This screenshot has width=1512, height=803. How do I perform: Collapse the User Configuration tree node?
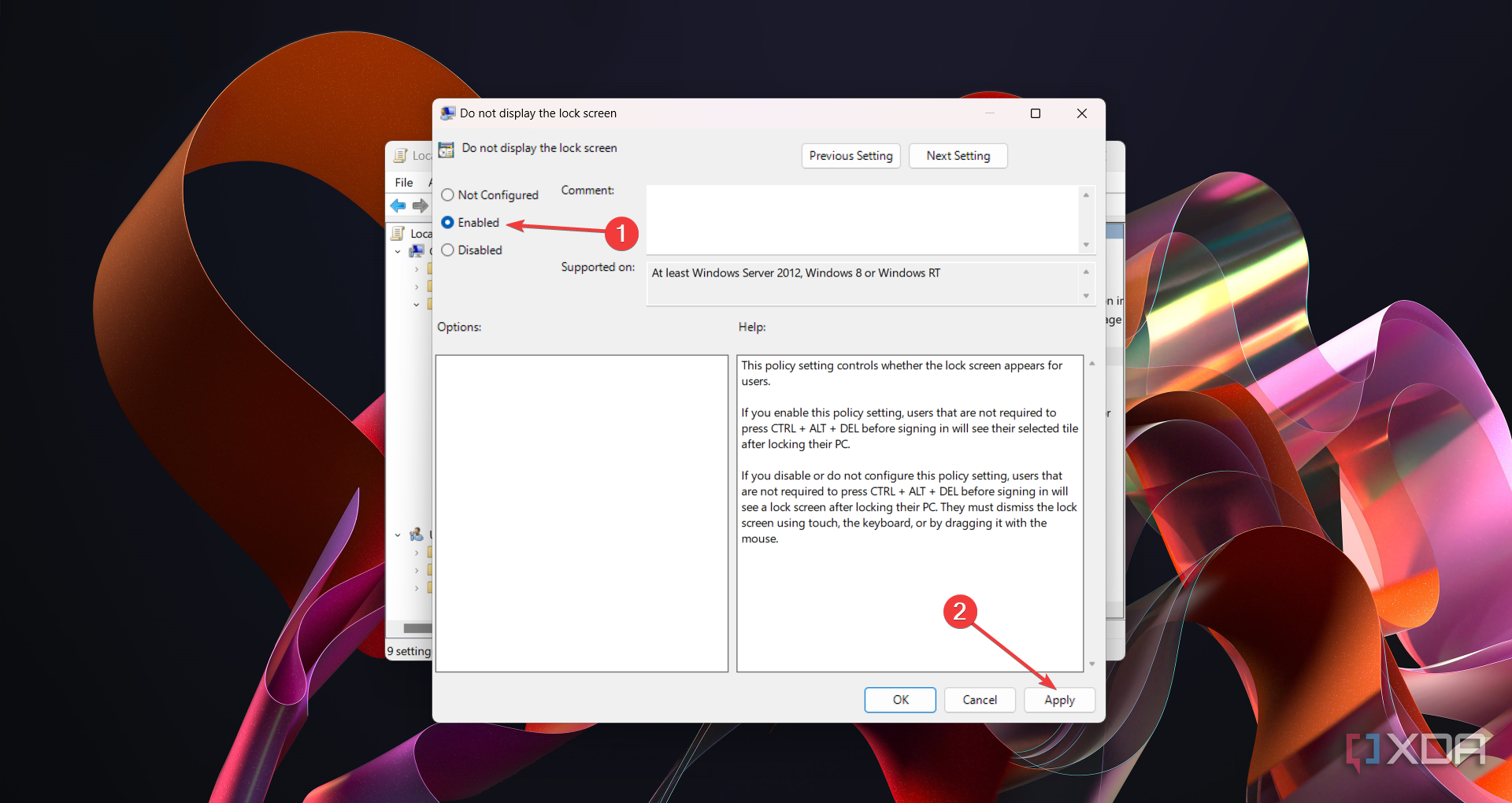pos(398,535)
